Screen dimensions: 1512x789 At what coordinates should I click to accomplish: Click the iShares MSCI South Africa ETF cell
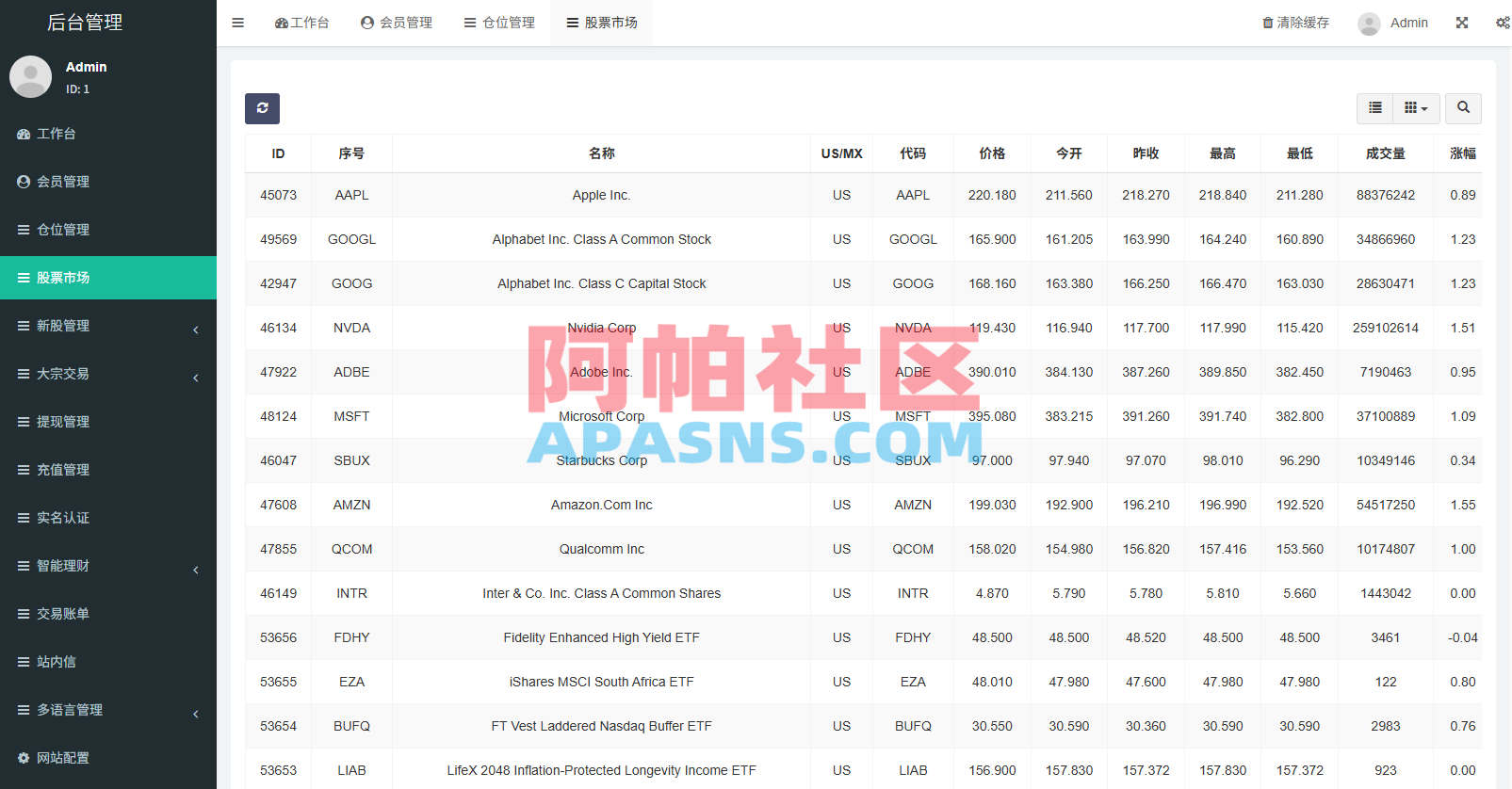pyautogui.click(x=601, y=682)
